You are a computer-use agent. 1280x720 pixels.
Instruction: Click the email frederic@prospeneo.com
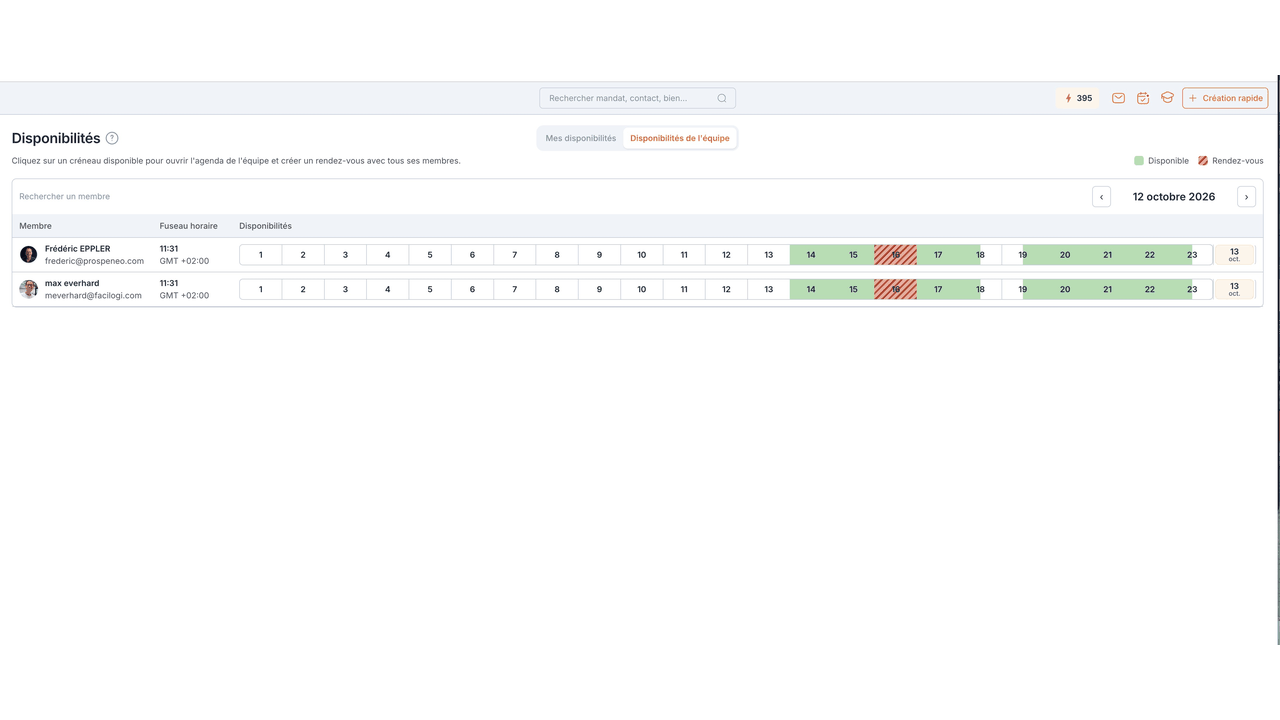(x=94, y=261)
